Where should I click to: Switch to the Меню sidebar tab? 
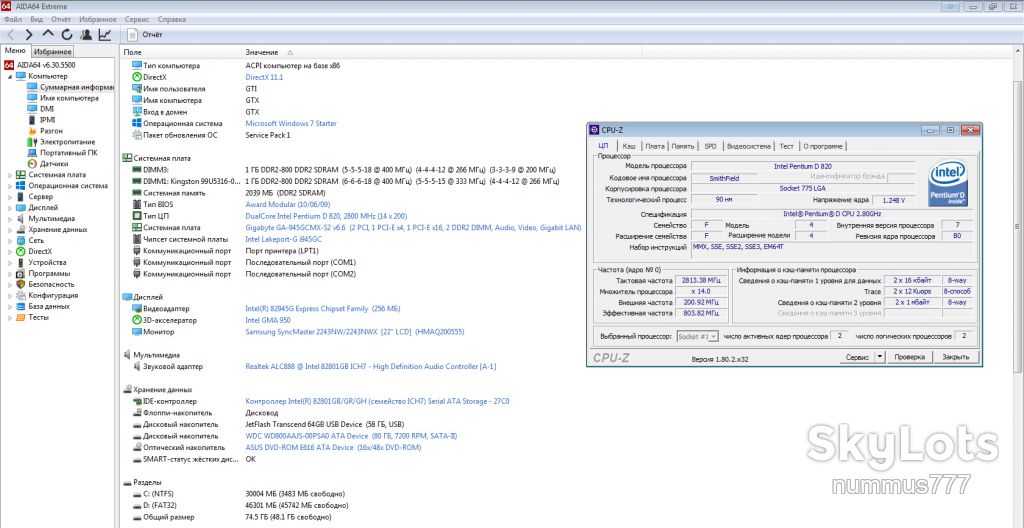pos(15,51)
